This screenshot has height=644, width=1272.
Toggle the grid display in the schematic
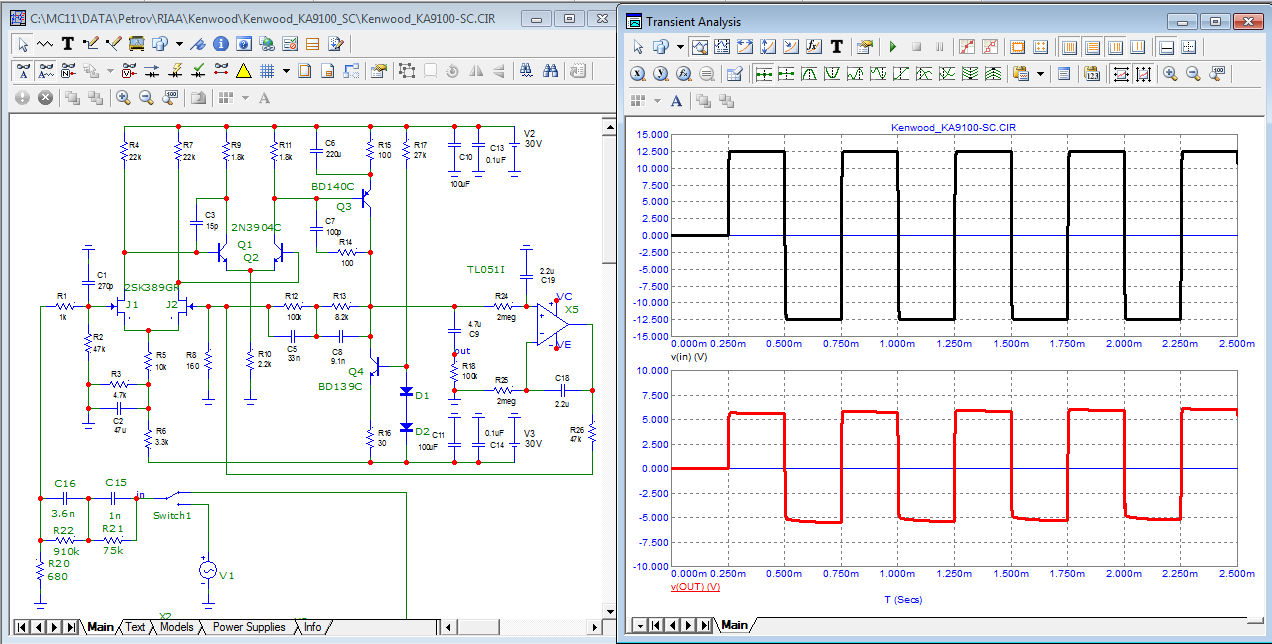pos(266,70)
